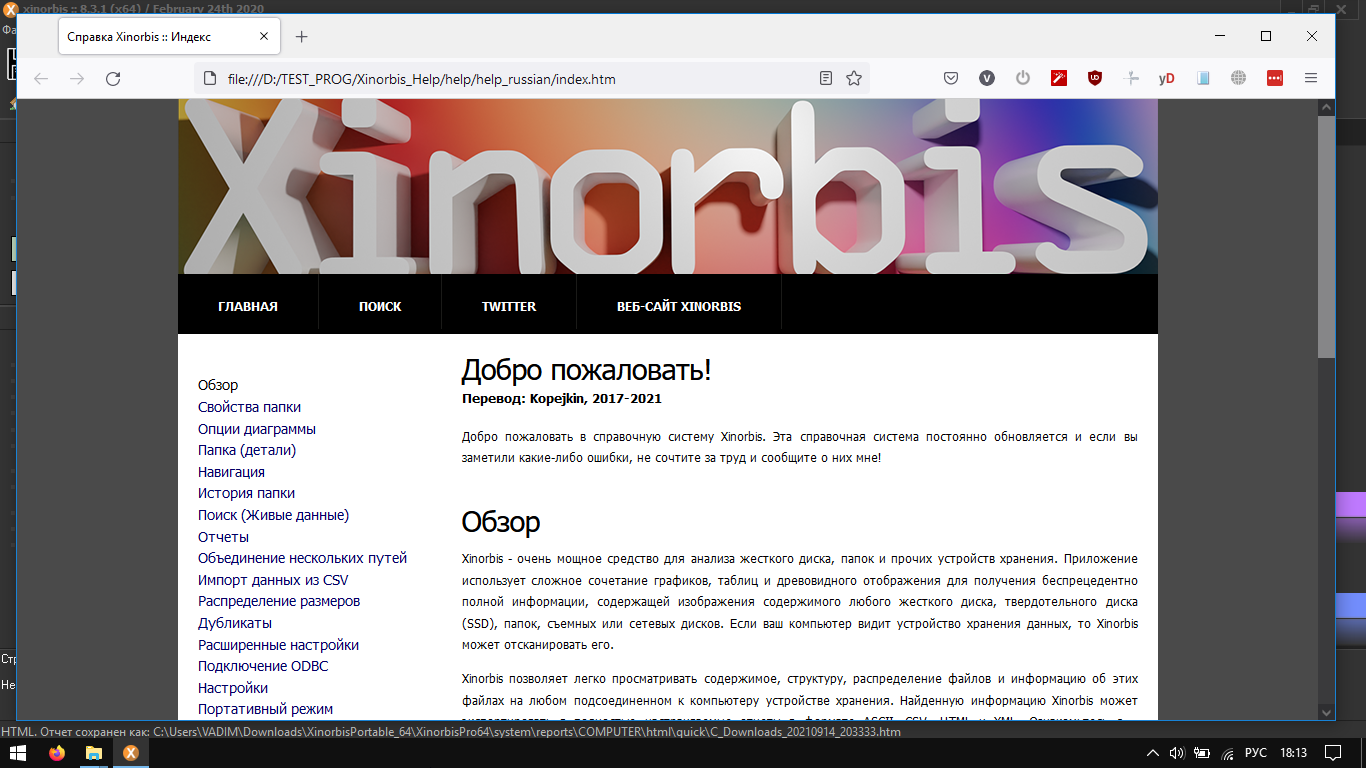Open the История папки link
The image size is (1366, 768).
(246, 493)
